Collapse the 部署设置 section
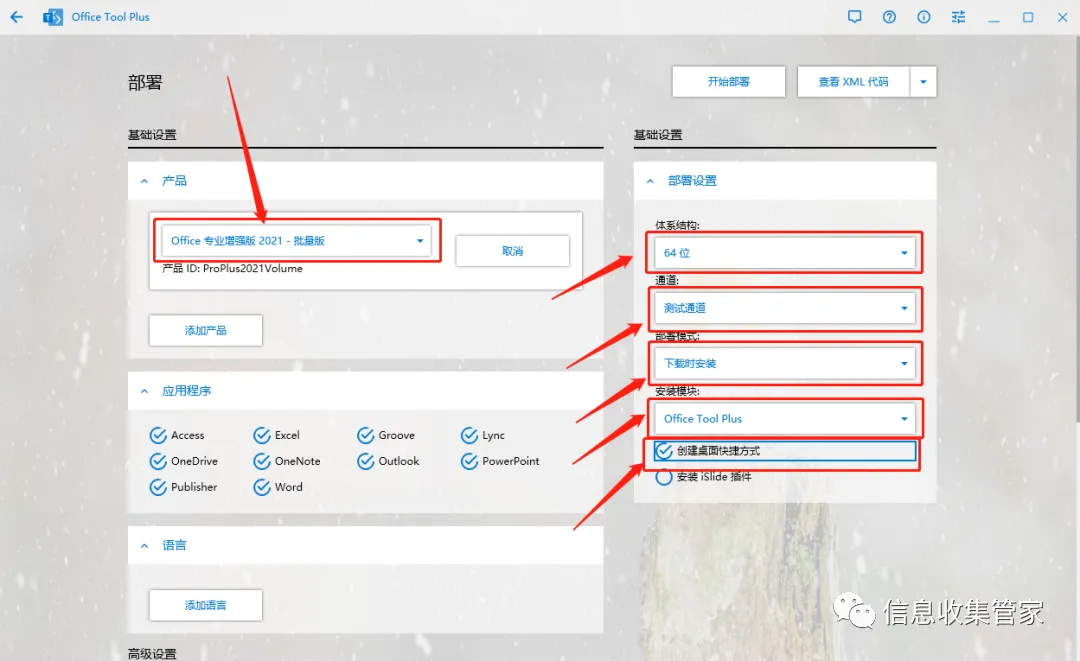 650,181
